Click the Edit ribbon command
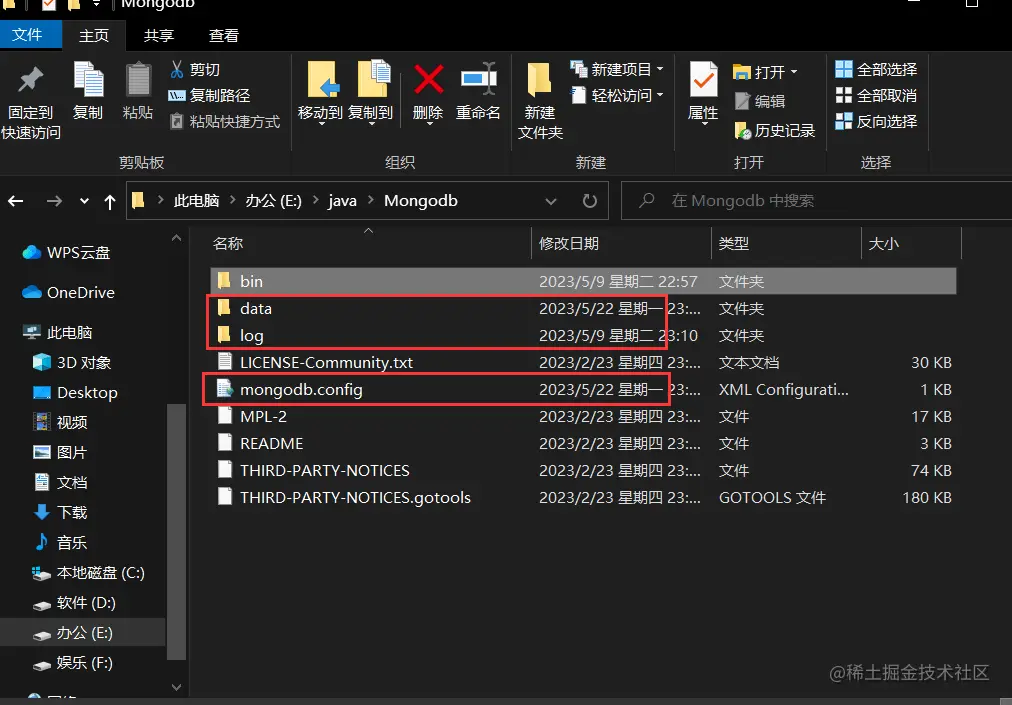Viewport: 1012px width, 705px height. pos(760,101)
